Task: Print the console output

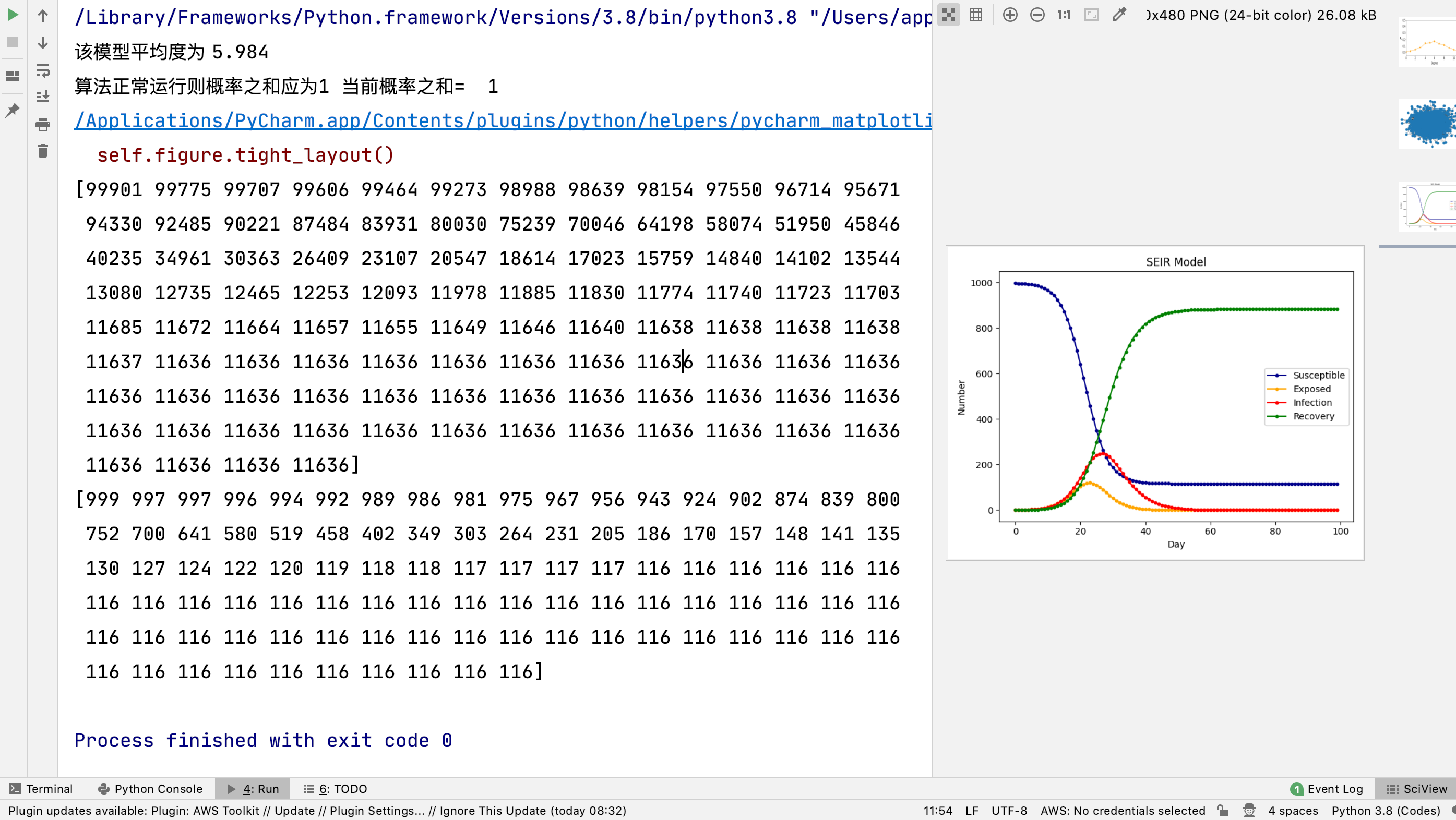Action: point(42,126)
